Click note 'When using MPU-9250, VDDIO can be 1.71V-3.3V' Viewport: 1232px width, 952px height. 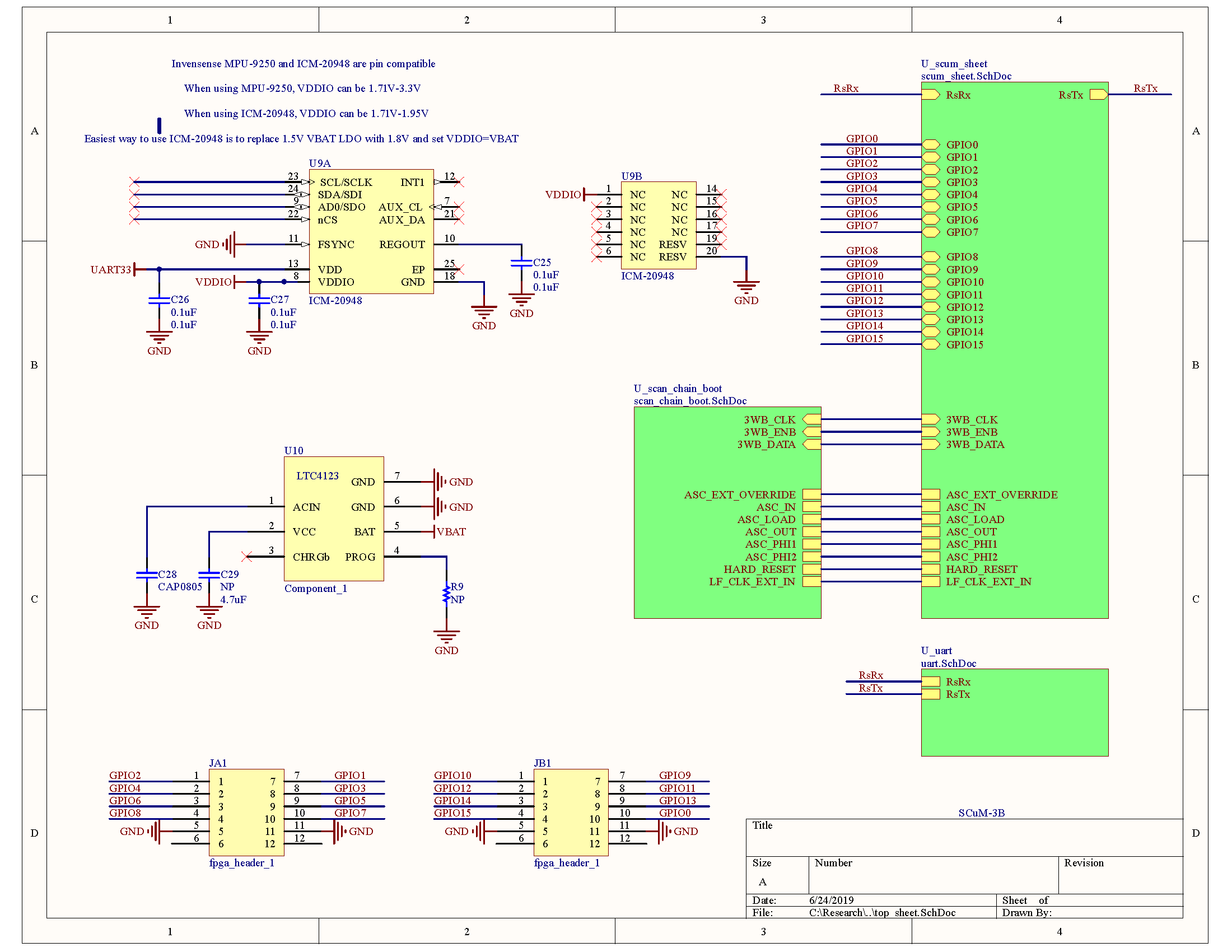point(302,88)
